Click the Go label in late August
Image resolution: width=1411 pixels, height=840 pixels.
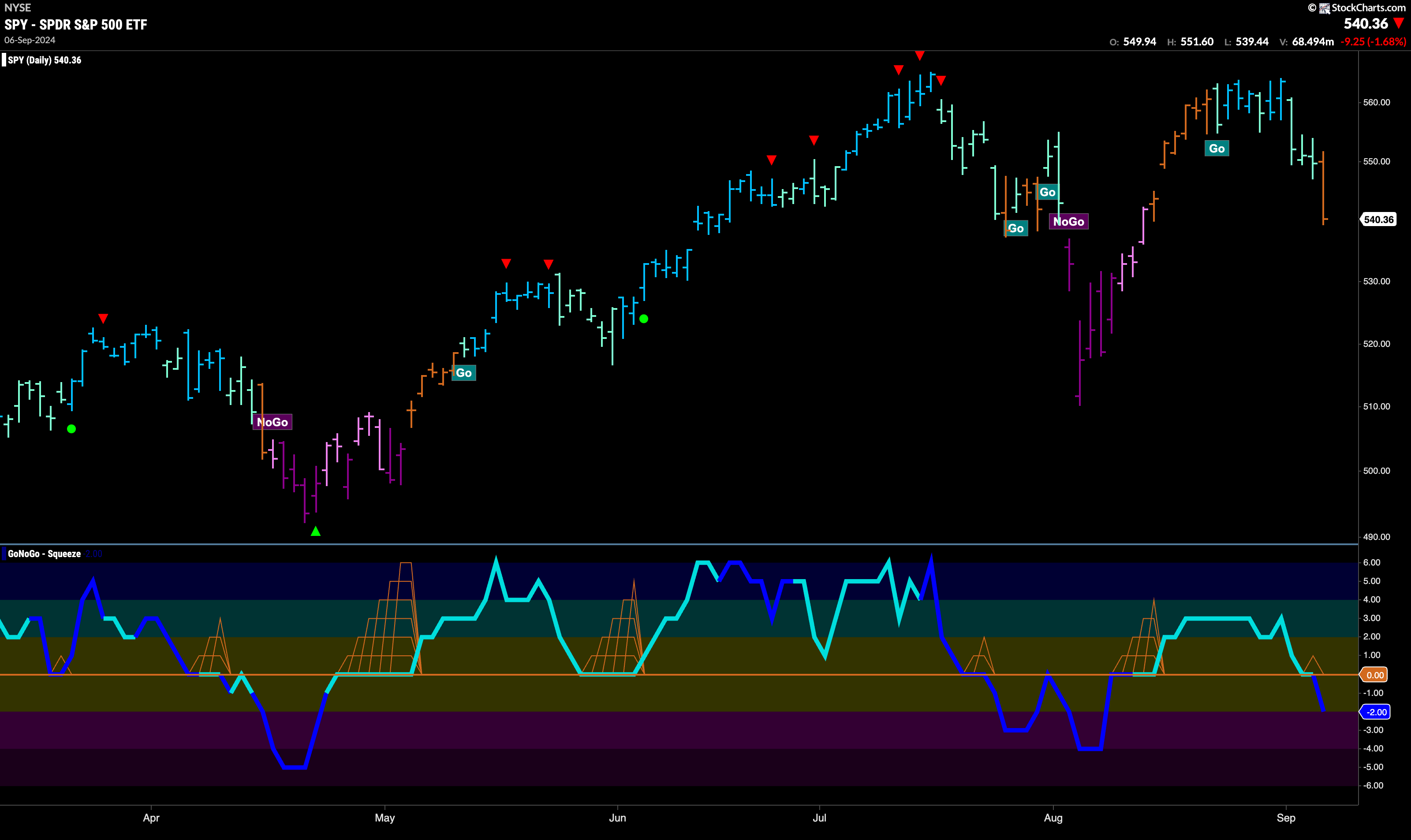[x=1217, y=149]
